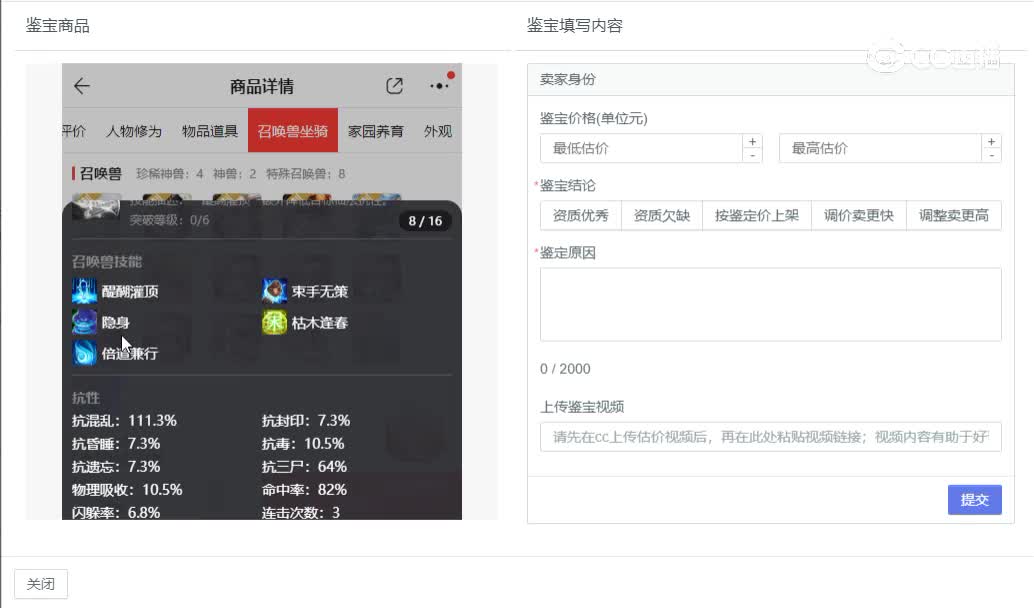Click the 命中率: 82% stat text
The image size is (1034, 608).
(x=304, y=489)
